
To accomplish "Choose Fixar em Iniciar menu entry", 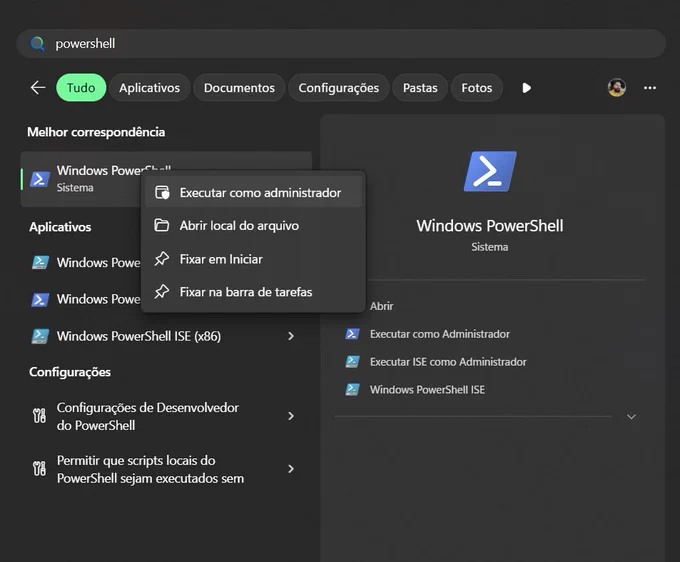I will coord(253,259).
